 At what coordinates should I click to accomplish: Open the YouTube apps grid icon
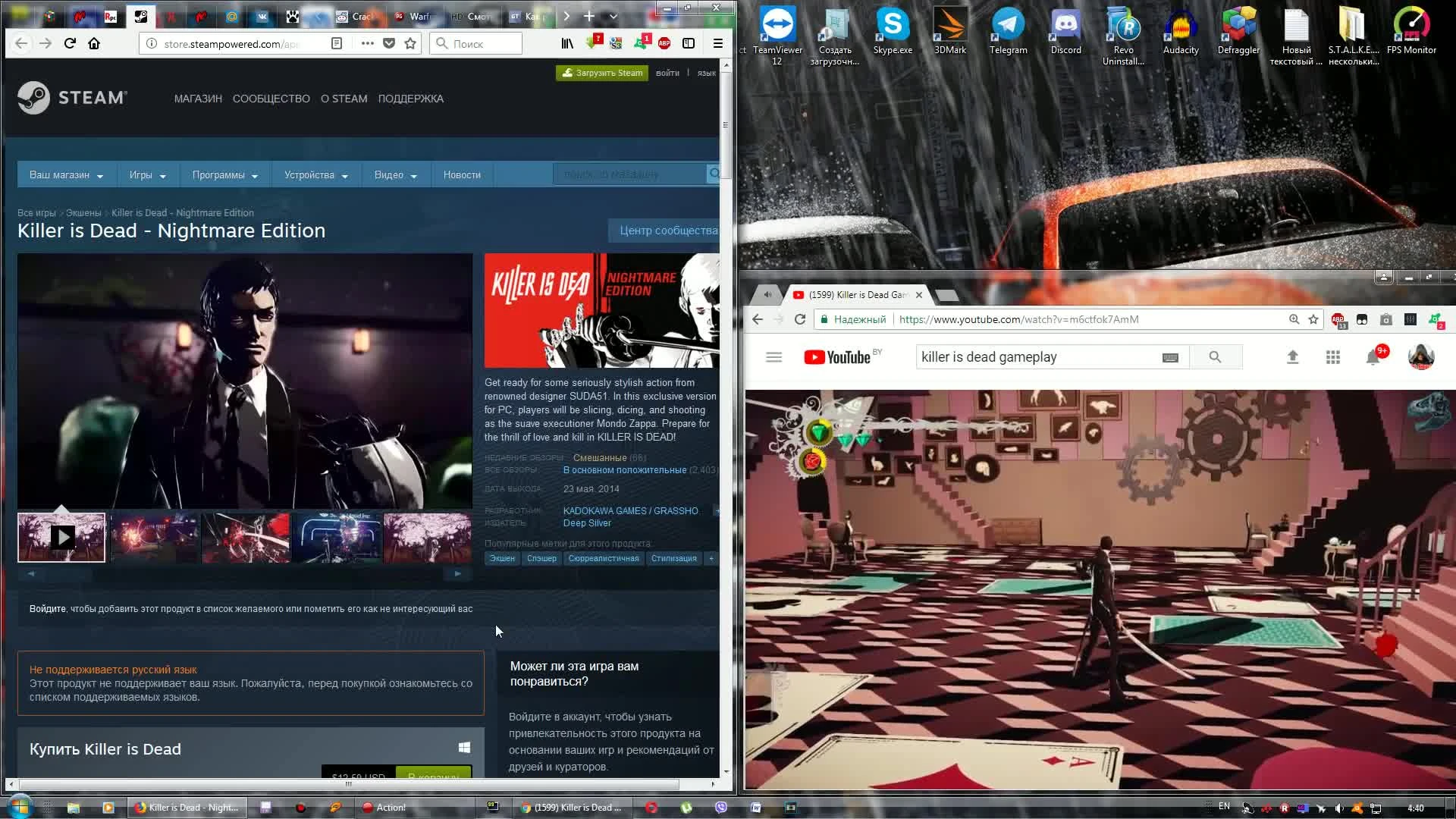click(x=1332, y=357)
